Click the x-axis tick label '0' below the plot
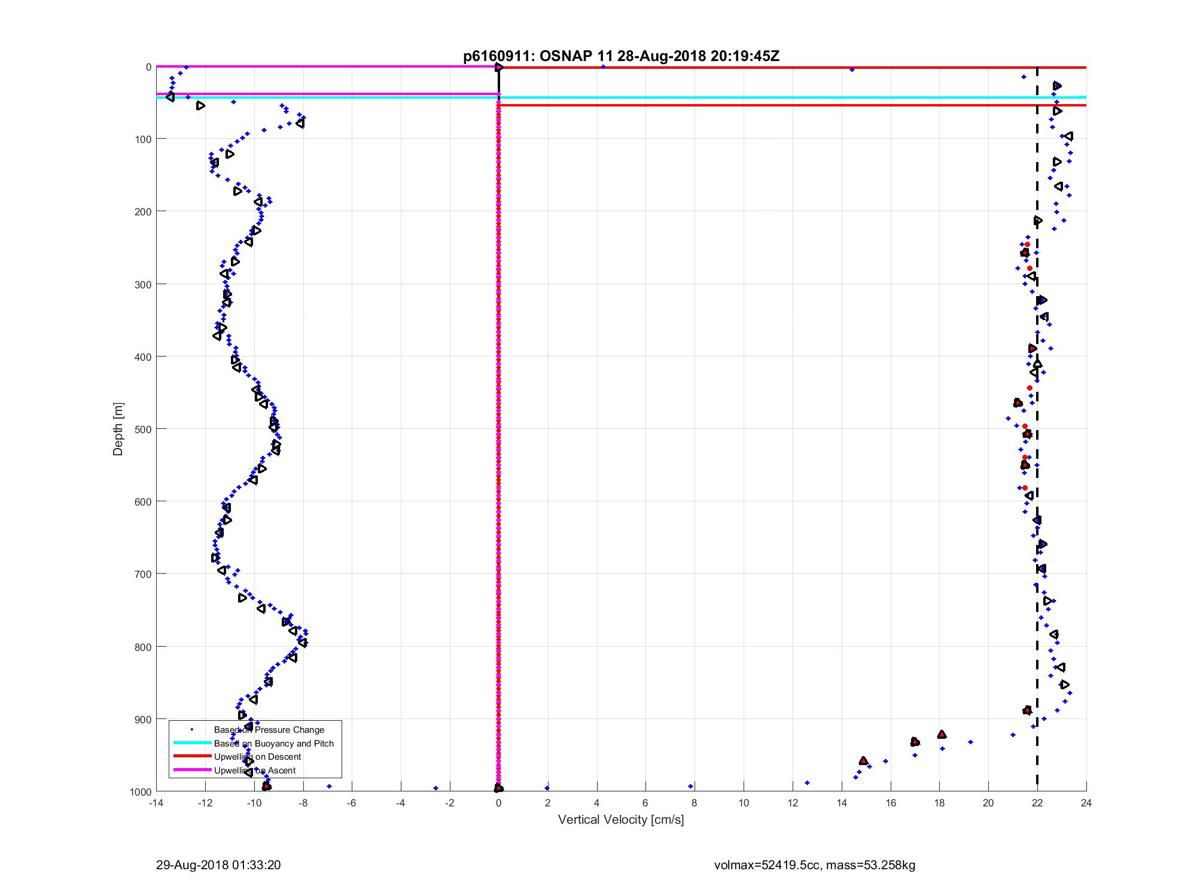This screenshot has height=889, width=1200. click(498, 803)
